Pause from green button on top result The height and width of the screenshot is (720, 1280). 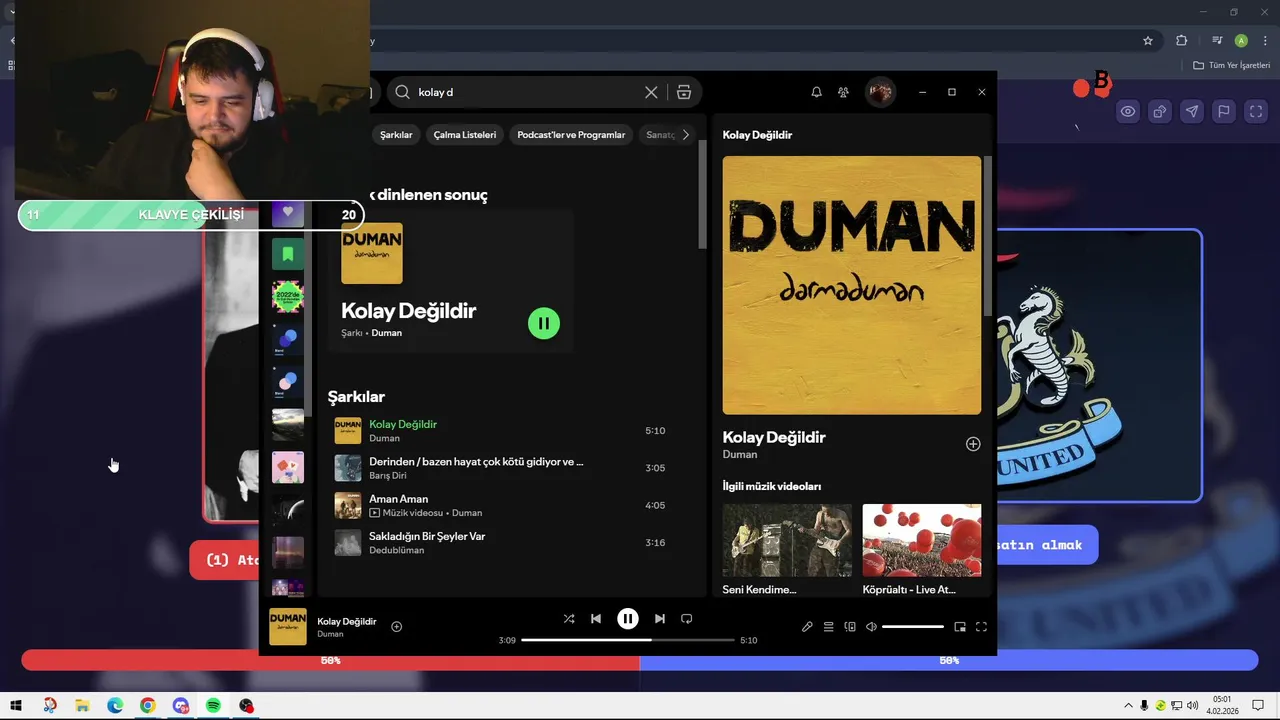[x=544, y=323]
